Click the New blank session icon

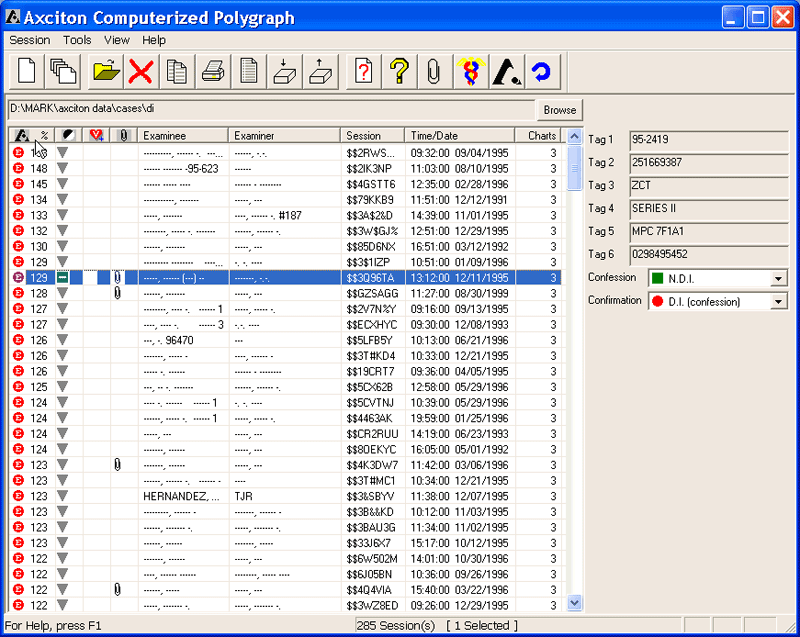pyautogui.click(x=27, y=71)
